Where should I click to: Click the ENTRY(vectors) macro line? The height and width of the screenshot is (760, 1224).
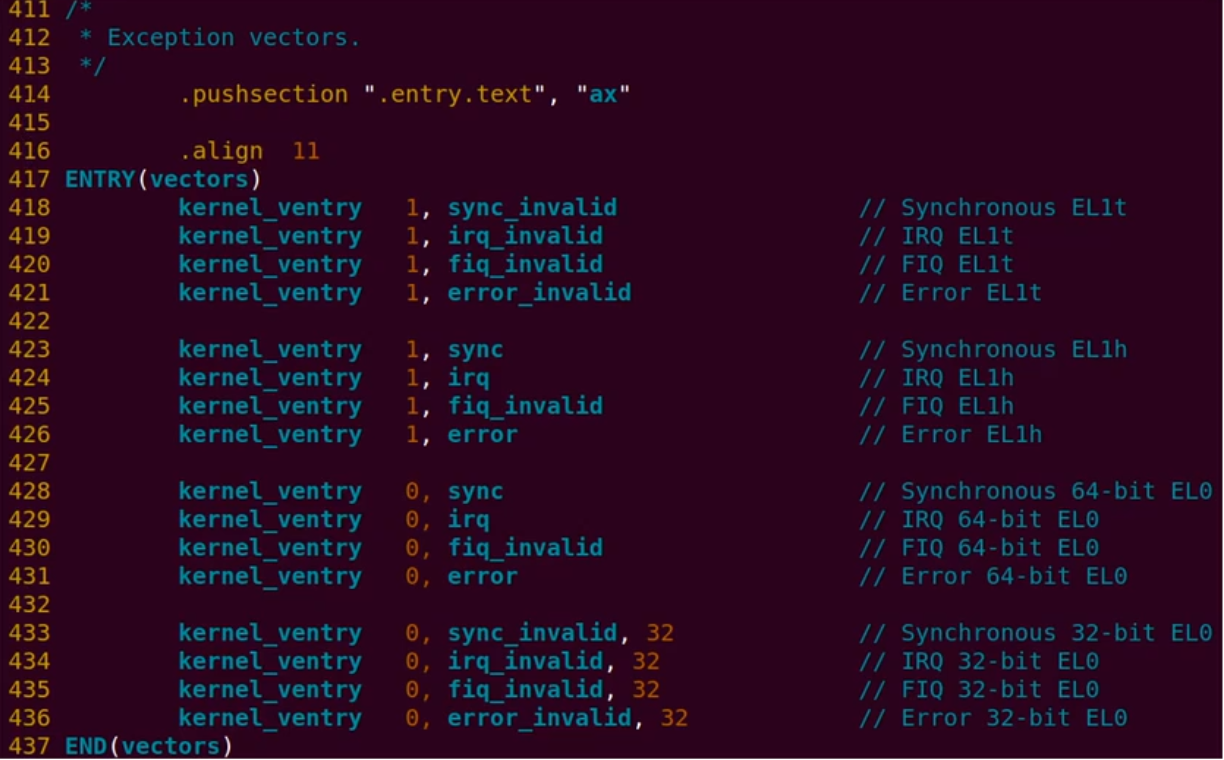163,180
